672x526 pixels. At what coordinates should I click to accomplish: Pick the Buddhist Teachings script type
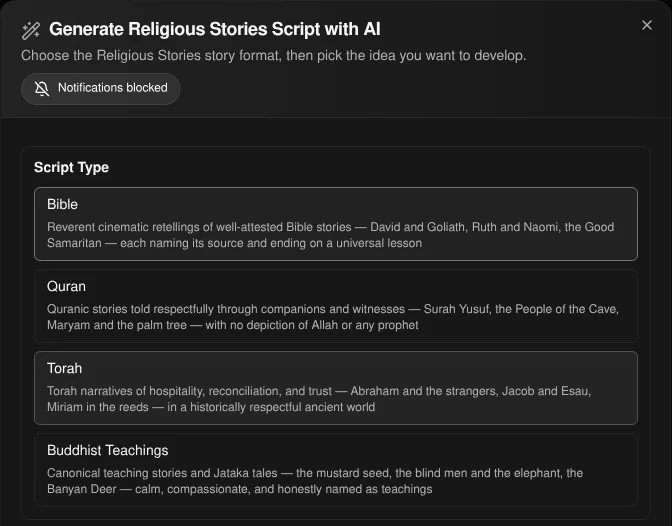pos(336,470)
